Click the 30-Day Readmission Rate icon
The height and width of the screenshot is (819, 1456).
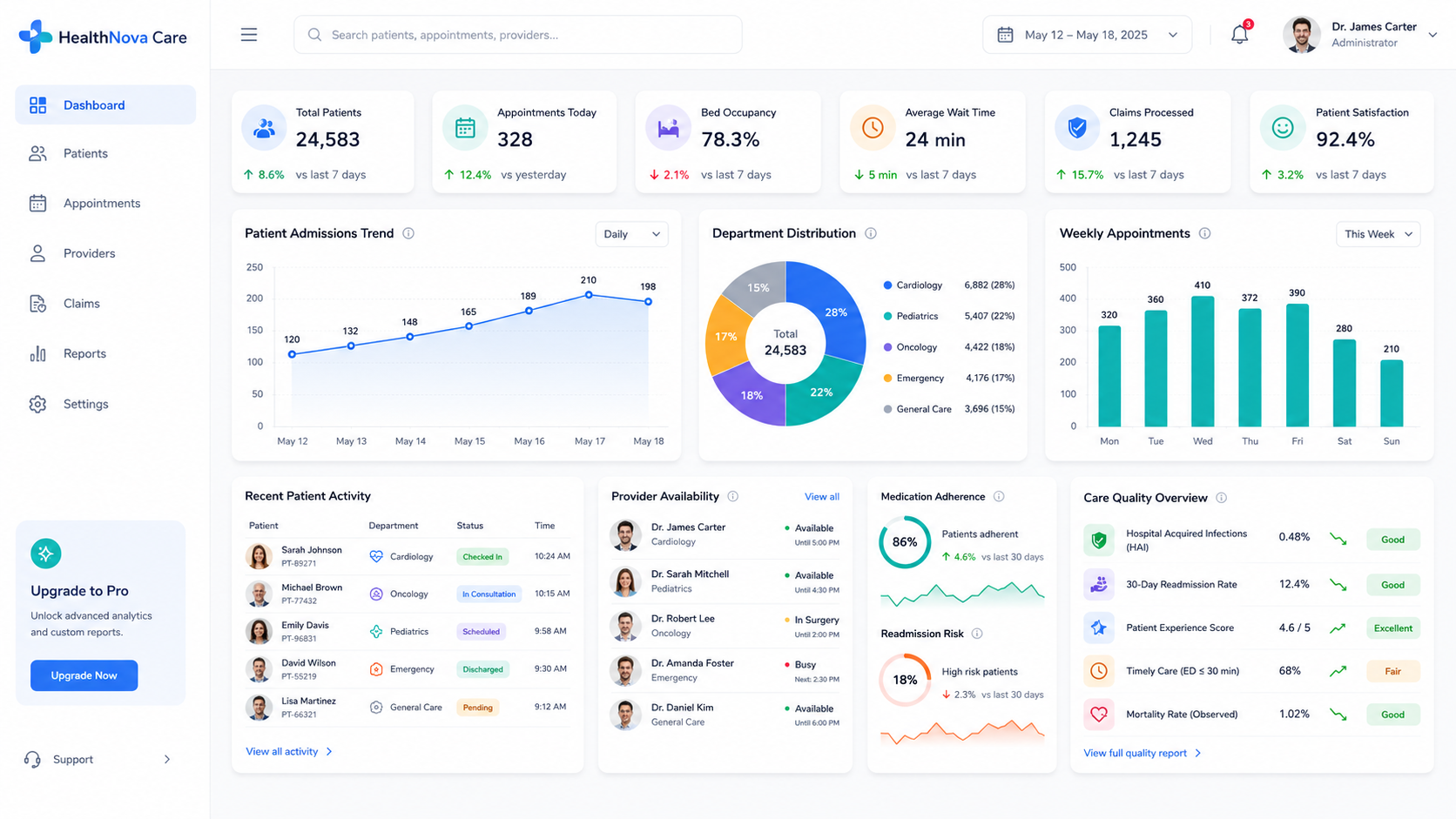(1099, 584)
